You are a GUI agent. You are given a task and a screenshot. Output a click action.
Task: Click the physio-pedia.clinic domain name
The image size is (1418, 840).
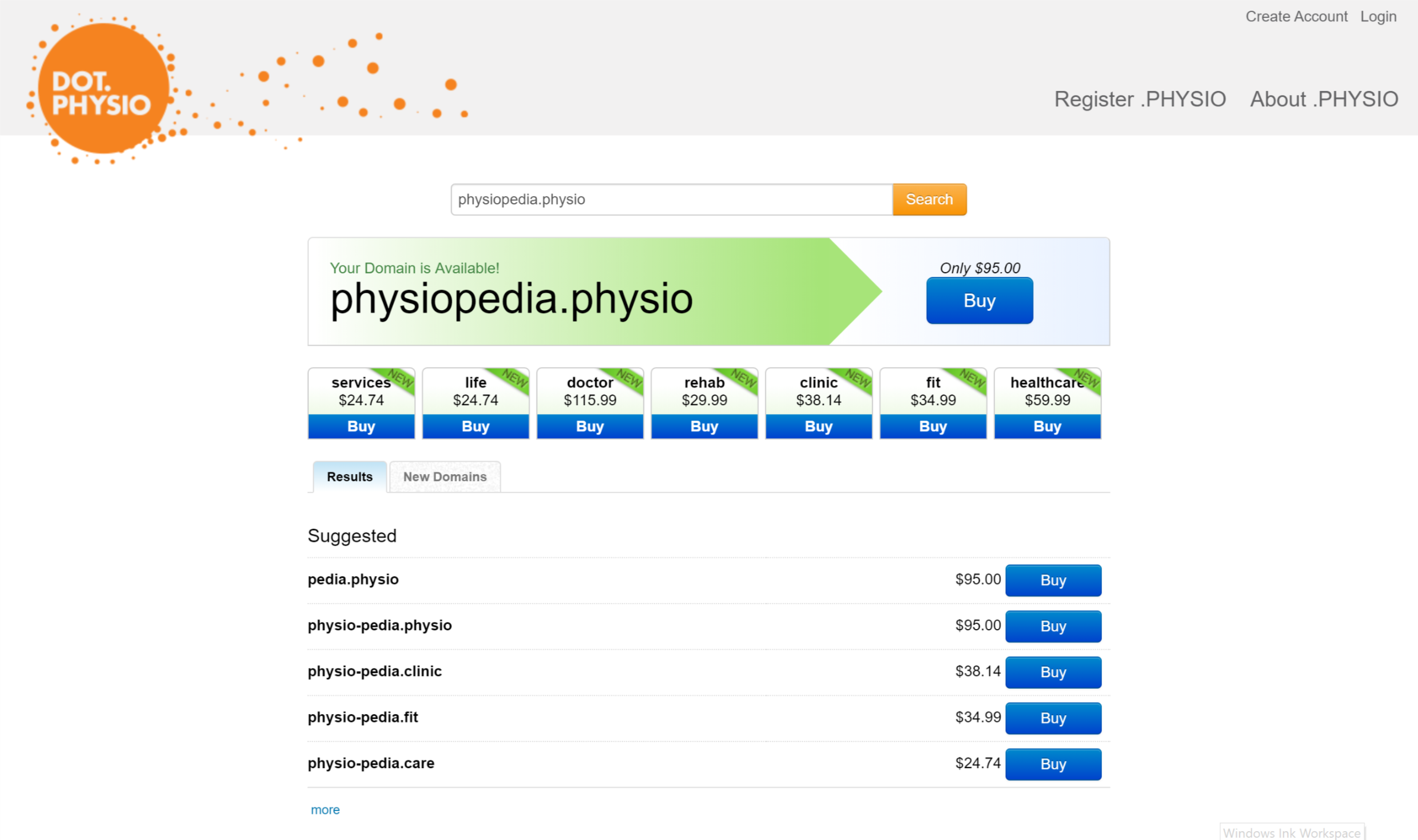(374, 671)
